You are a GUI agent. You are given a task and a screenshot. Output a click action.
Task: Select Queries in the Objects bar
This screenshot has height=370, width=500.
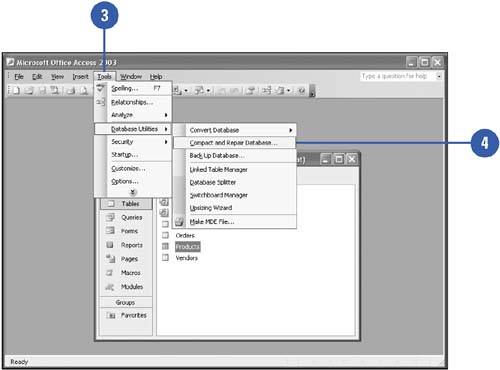126,217
